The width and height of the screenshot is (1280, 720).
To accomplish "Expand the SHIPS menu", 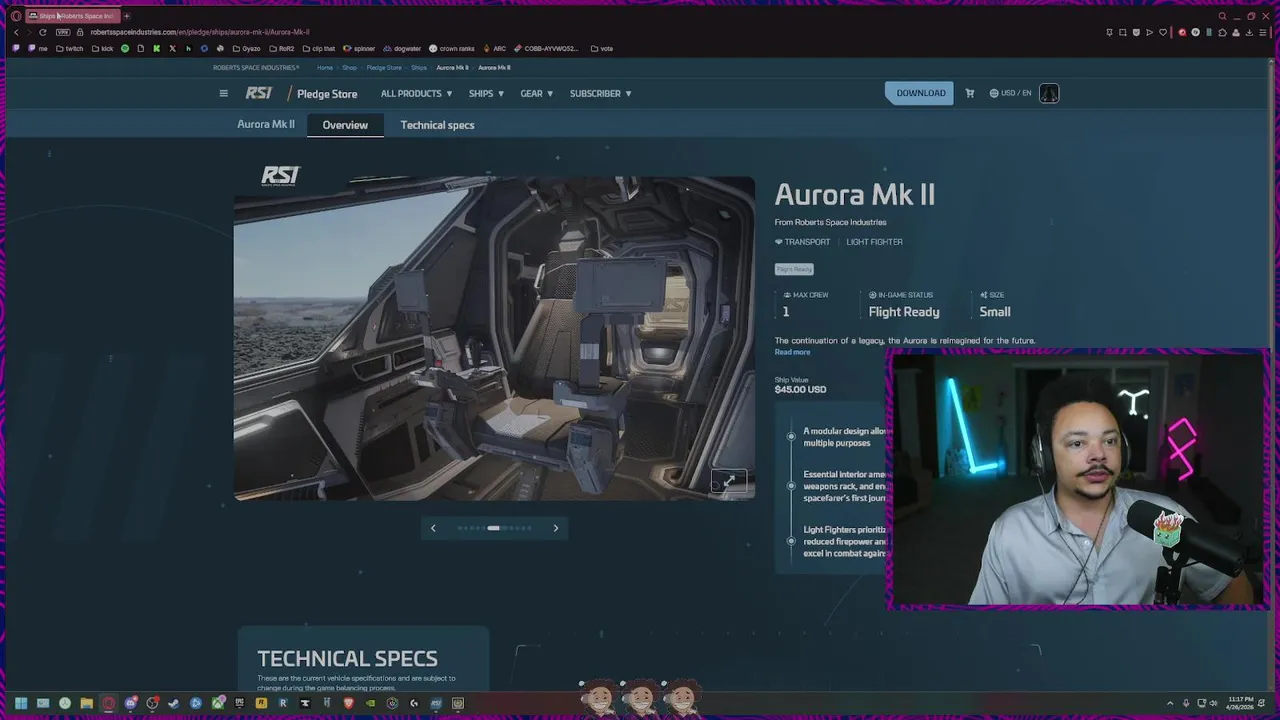I will click(486, 93).
